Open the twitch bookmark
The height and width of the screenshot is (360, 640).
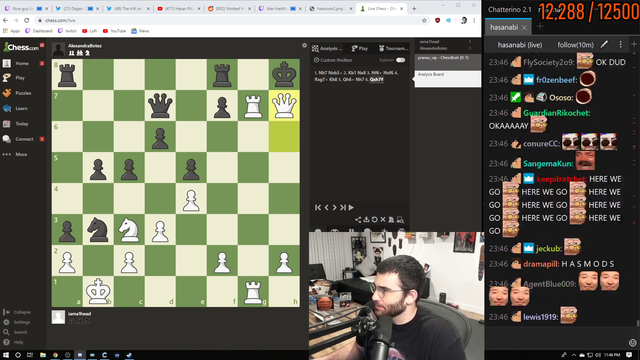coord(67,31)
